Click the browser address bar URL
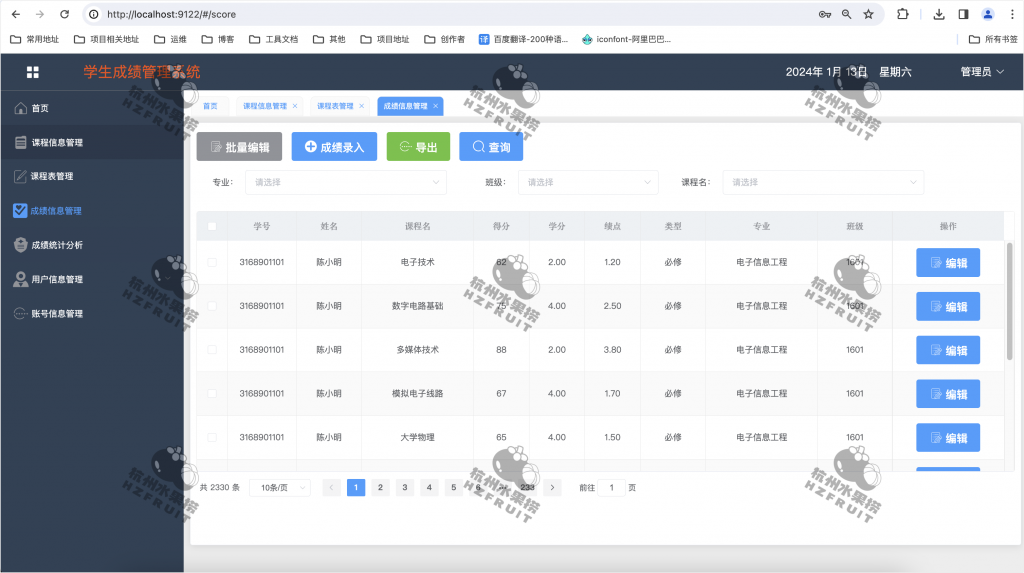Screen dimensions: 1024x573 (171, 14)
